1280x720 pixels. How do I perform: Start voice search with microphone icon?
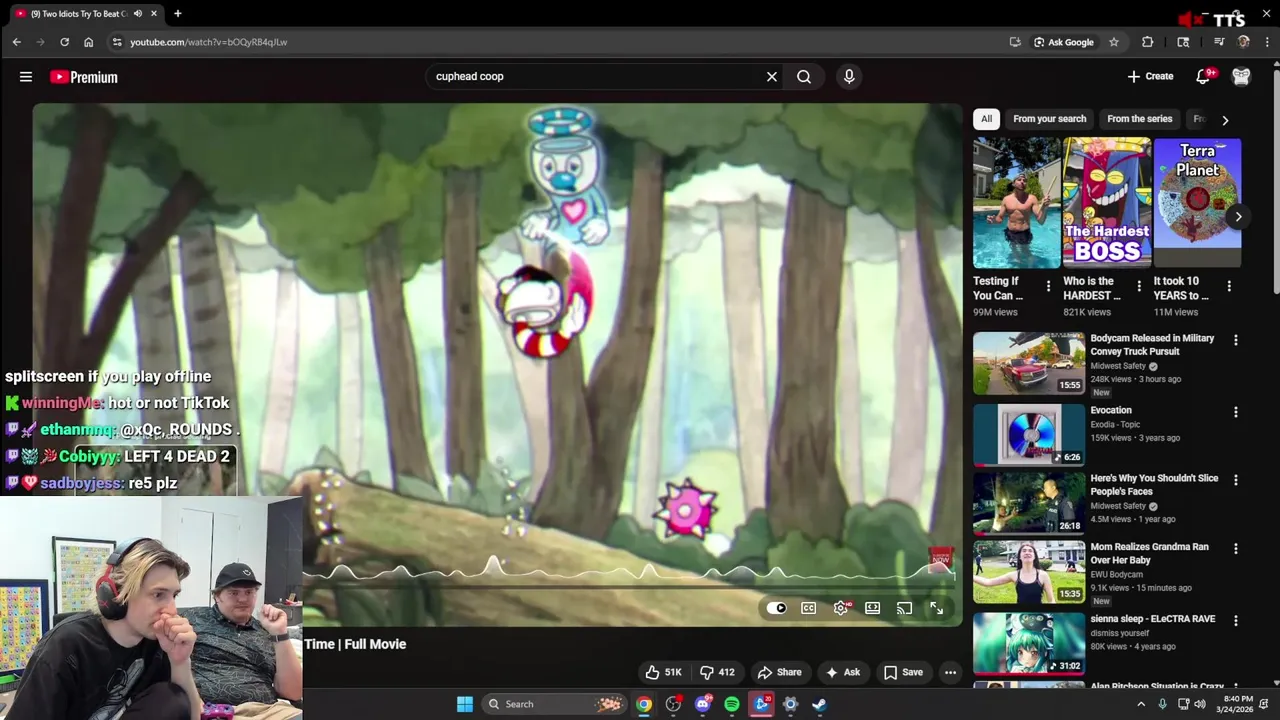click(x=849, y=77)
